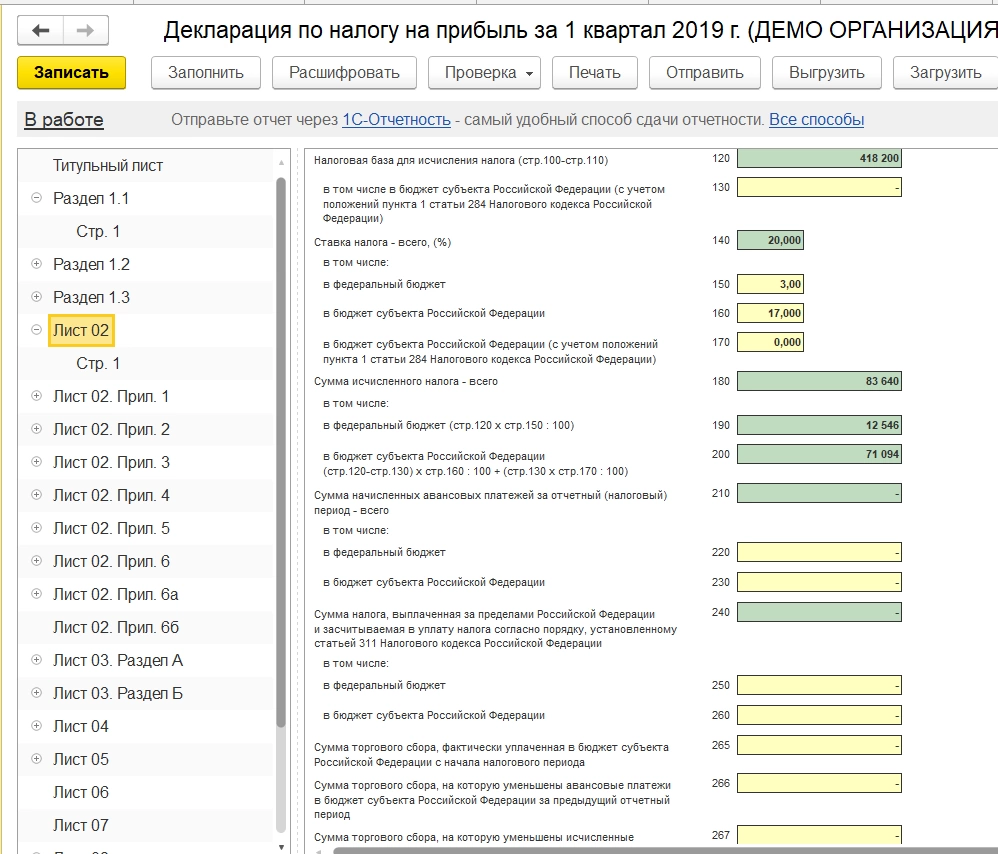Open the Проверка dropdown menu

[484, 73]
